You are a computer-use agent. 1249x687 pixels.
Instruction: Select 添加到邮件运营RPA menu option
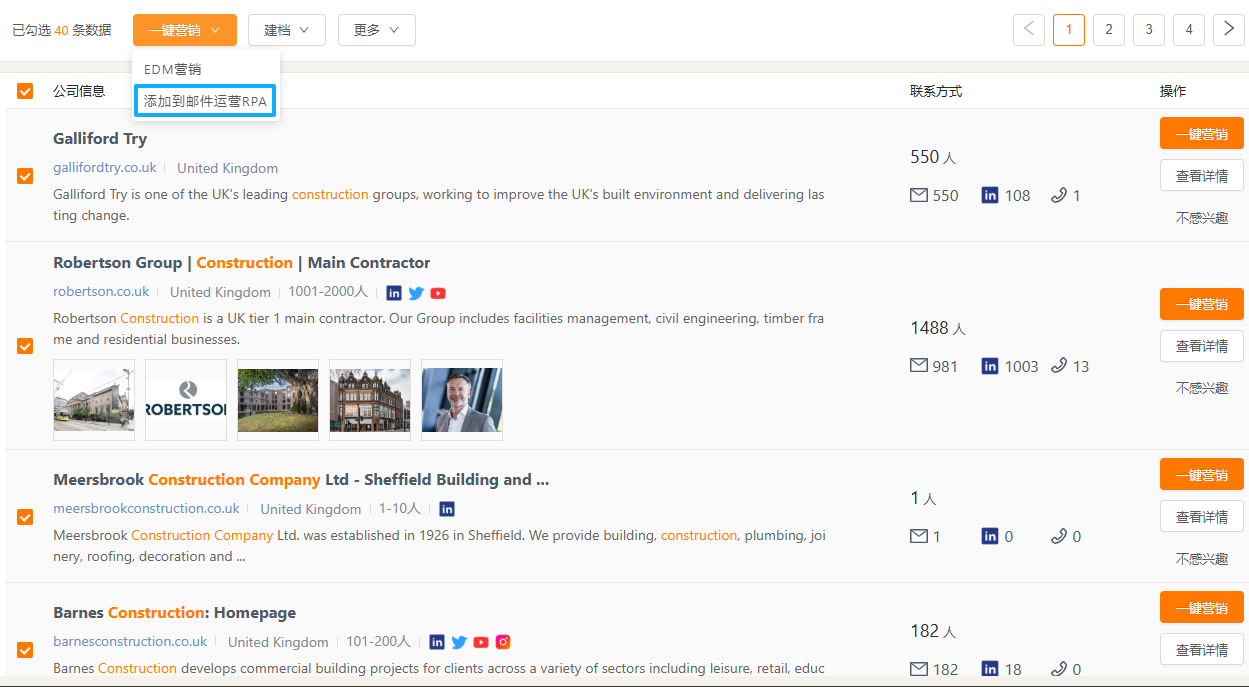pyautogui.click(x=206, y=101)
